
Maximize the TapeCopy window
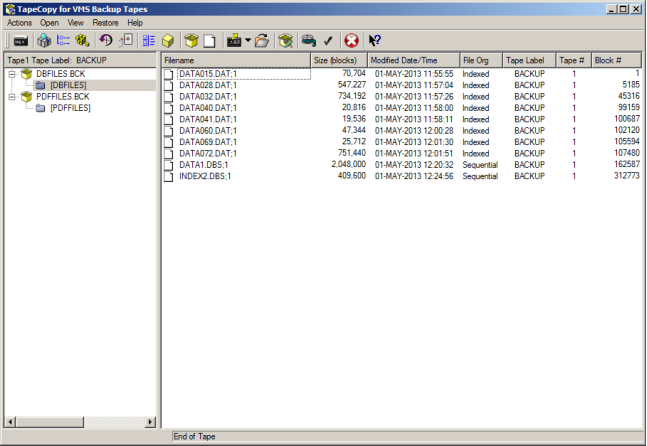point(623,9)
